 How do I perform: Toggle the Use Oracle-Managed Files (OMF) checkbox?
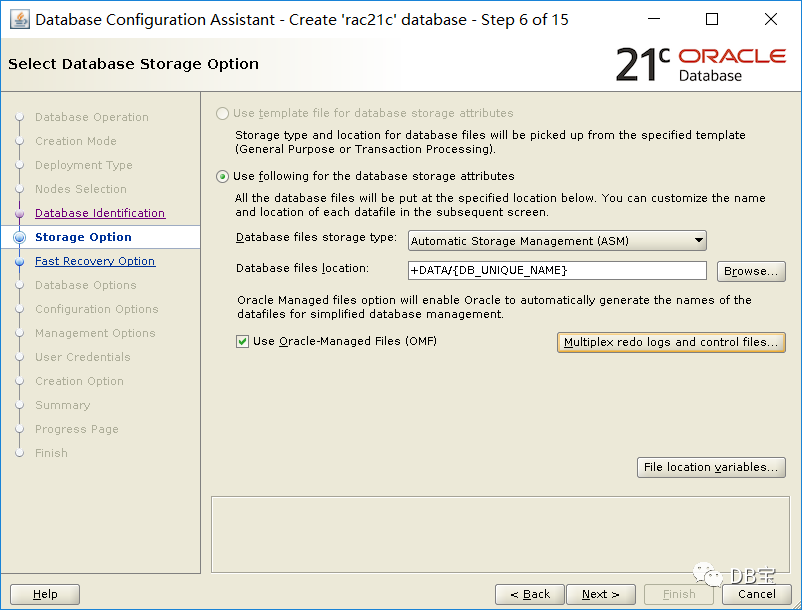242,342
